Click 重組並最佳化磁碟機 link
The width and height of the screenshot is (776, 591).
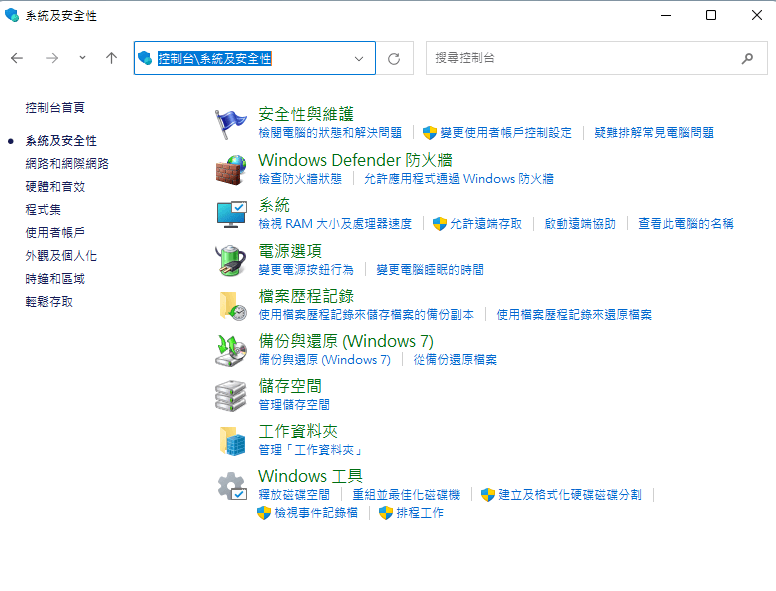[406, 494]
